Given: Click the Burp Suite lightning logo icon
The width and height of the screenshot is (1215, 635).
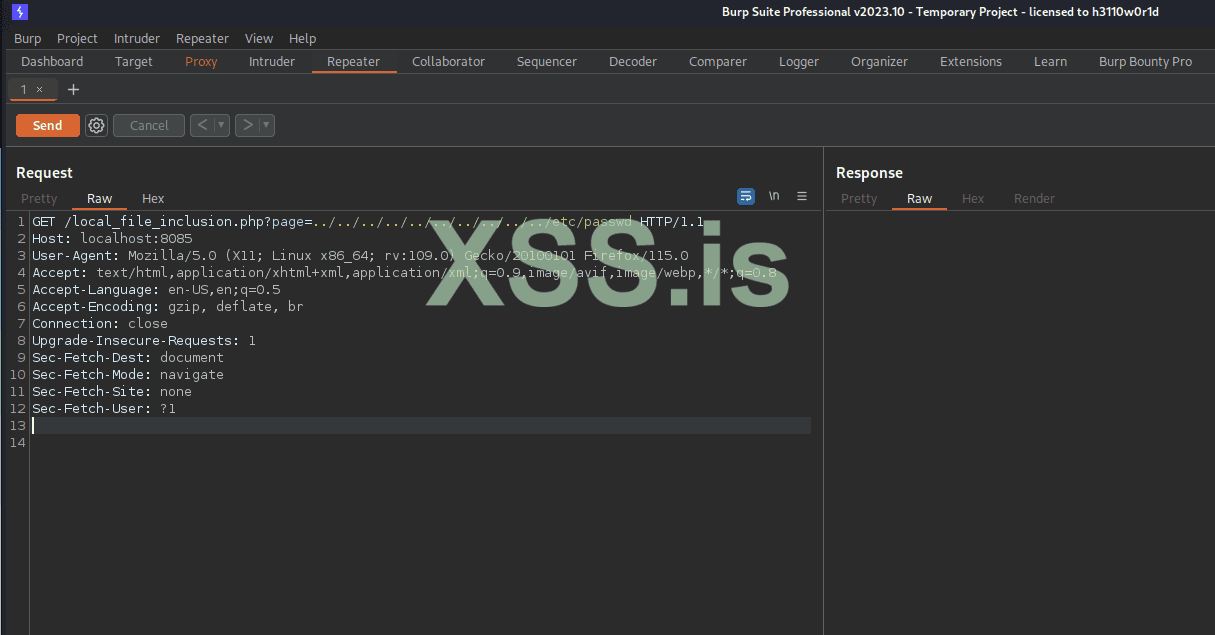Looking at the screenshot, I should [19, 12].
